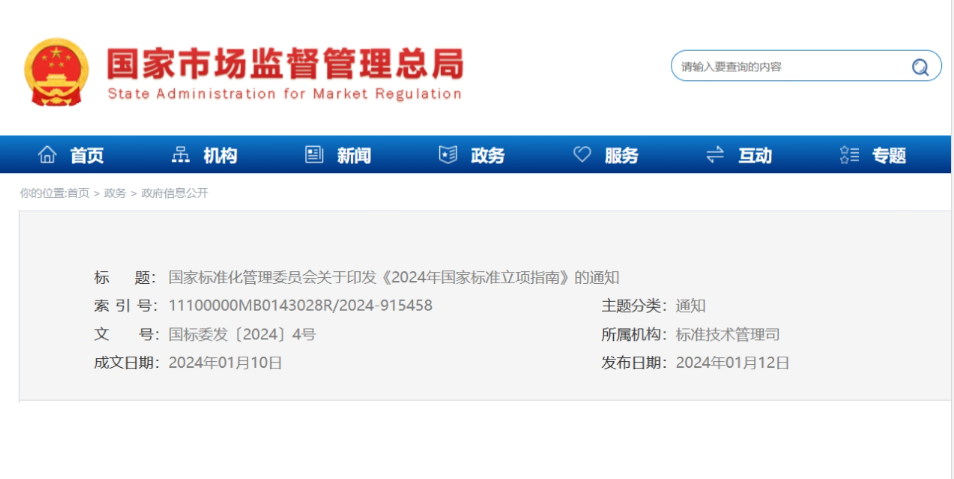
Task: Click the book icon beside 政务
Action: point(448,155)
